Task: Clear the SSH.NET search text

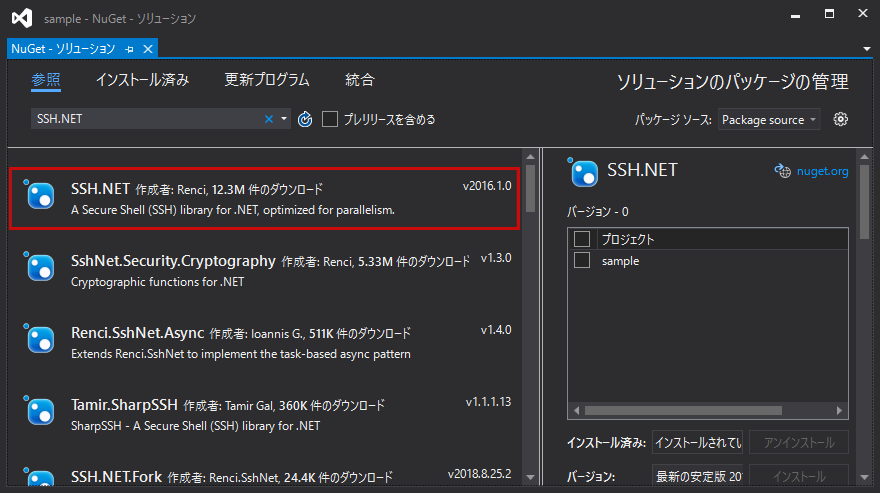Action: 269,119
